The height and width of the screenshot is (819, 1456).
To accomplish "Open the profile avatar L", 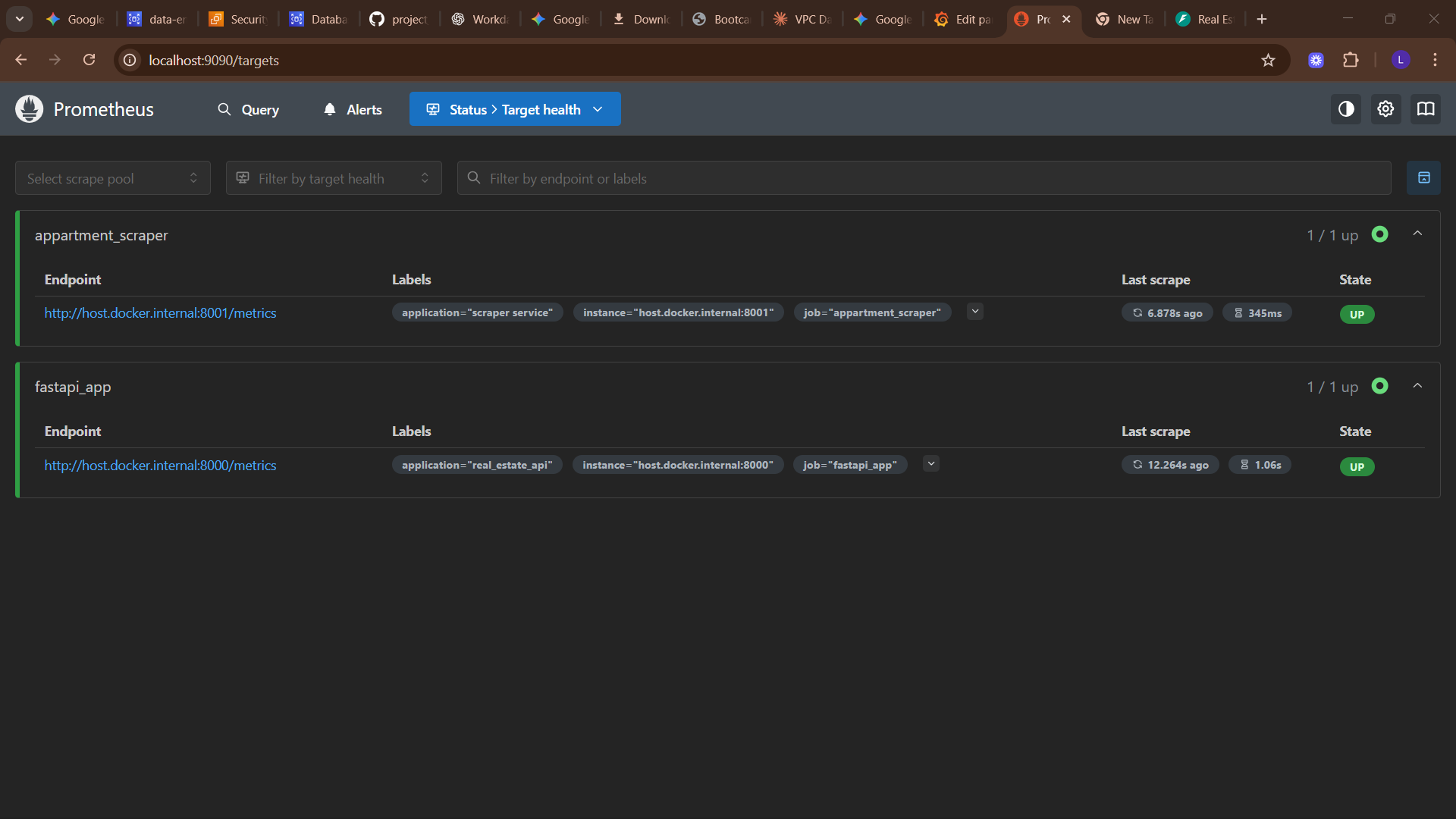I will [1401, 60].
